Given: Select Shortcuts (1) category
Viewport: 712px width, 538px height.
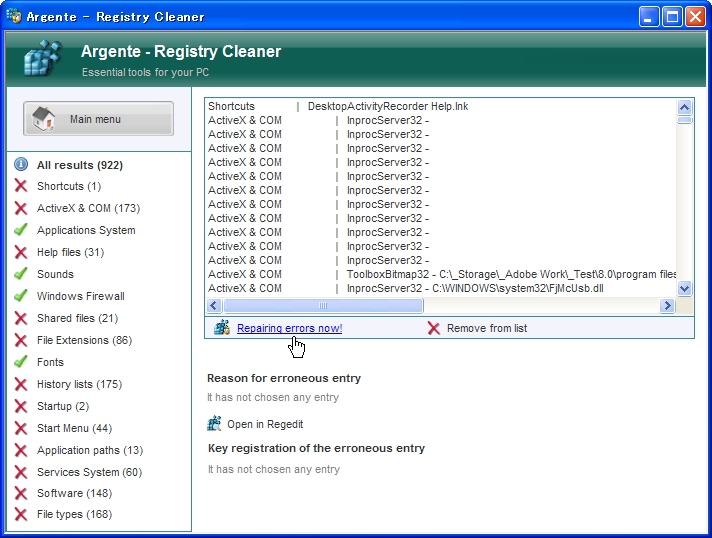Looking at the screenshot, I should coord(69,186).
